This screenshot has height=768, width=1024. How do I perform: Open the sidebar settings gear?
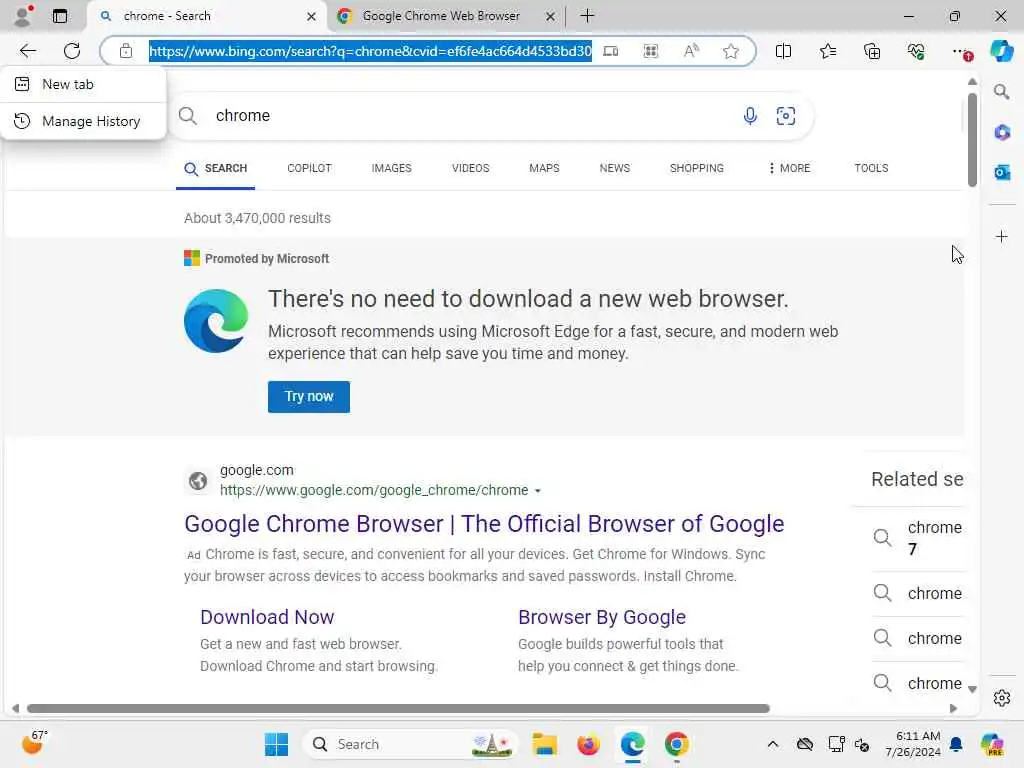point(1001,698)
